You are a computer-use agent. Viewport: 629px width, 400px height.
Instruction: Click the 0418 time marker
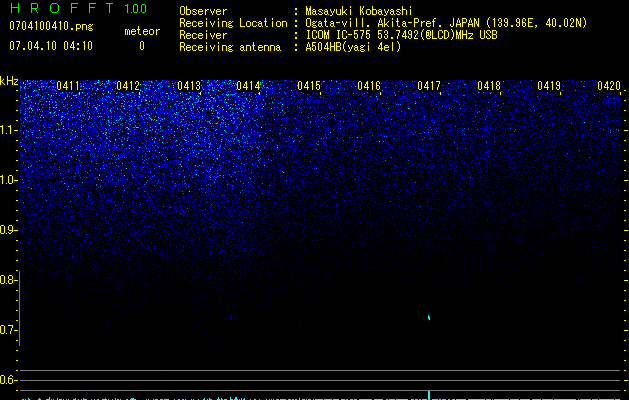(x=489, y=86)
